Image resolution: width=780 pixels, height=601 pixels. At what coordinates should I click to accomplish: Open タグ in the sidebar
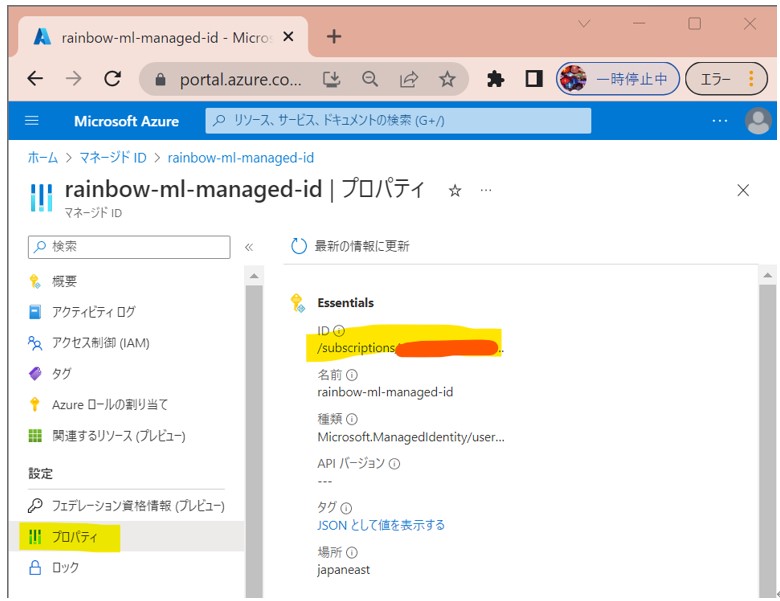62,373
